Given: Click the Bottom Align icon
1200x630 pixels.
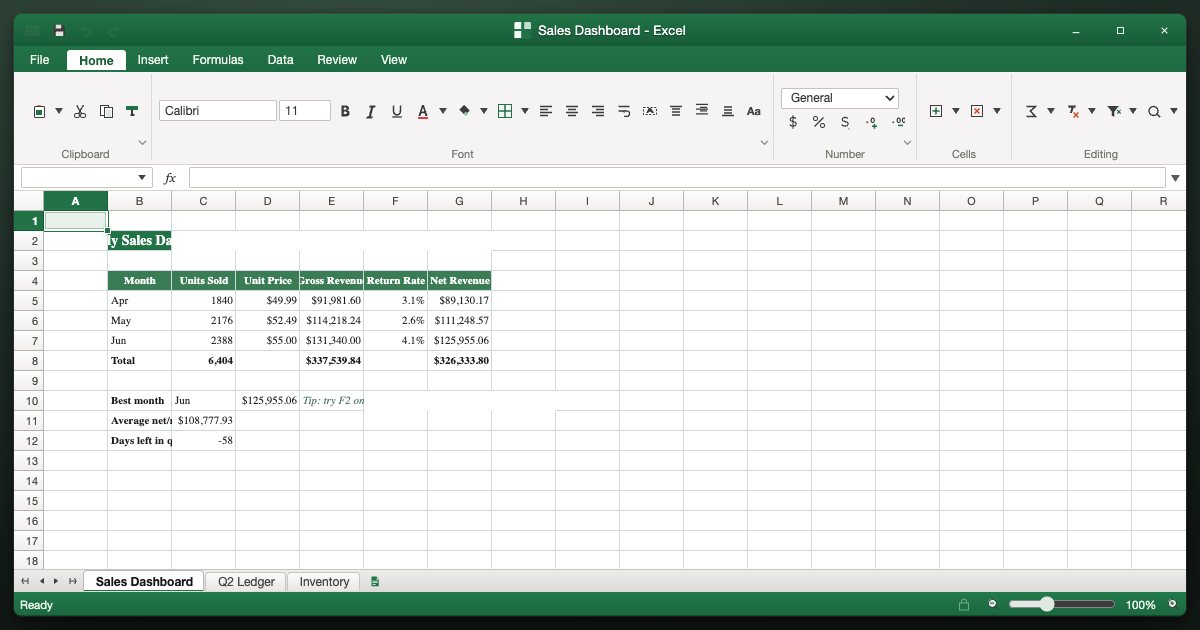Looking at the screenshot, I should coord(728,111).
